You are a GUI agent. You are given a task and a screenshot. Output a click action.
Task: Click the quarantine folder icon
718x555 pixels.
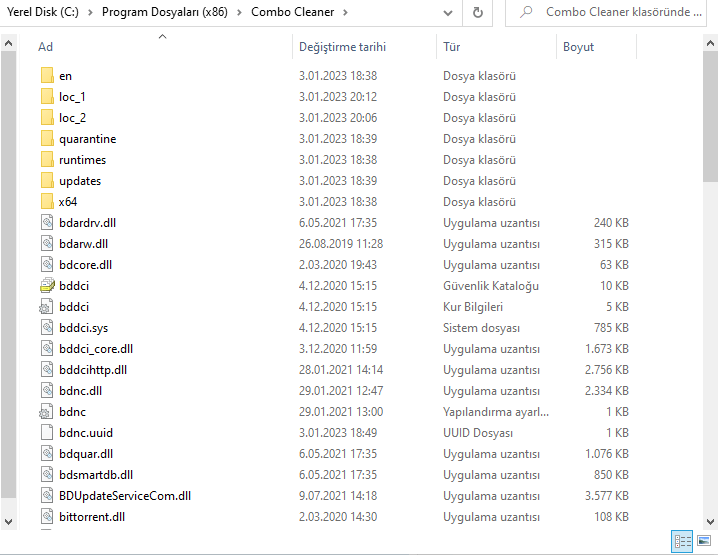pos(47,139)
